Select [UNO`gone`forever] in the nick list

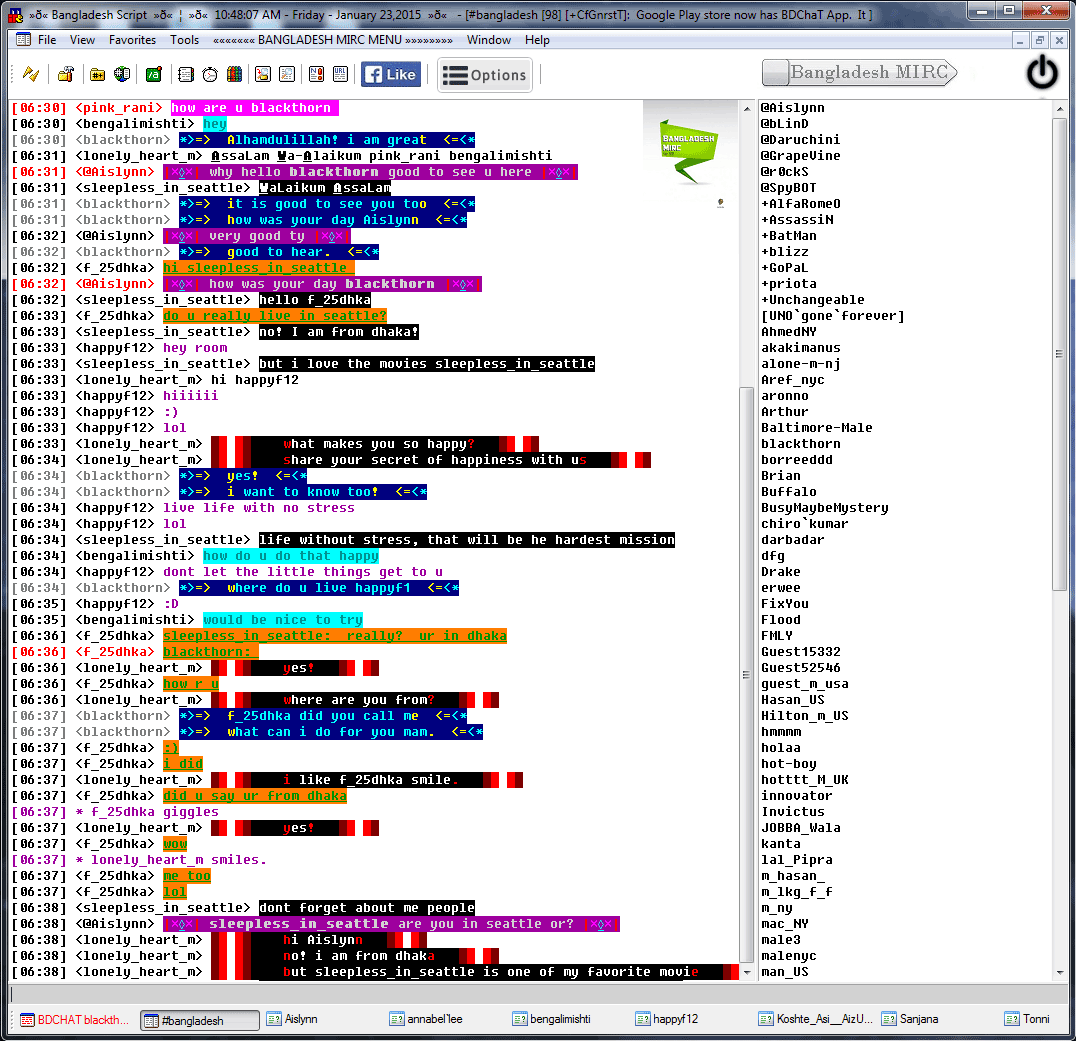click(x=832, y=316)
